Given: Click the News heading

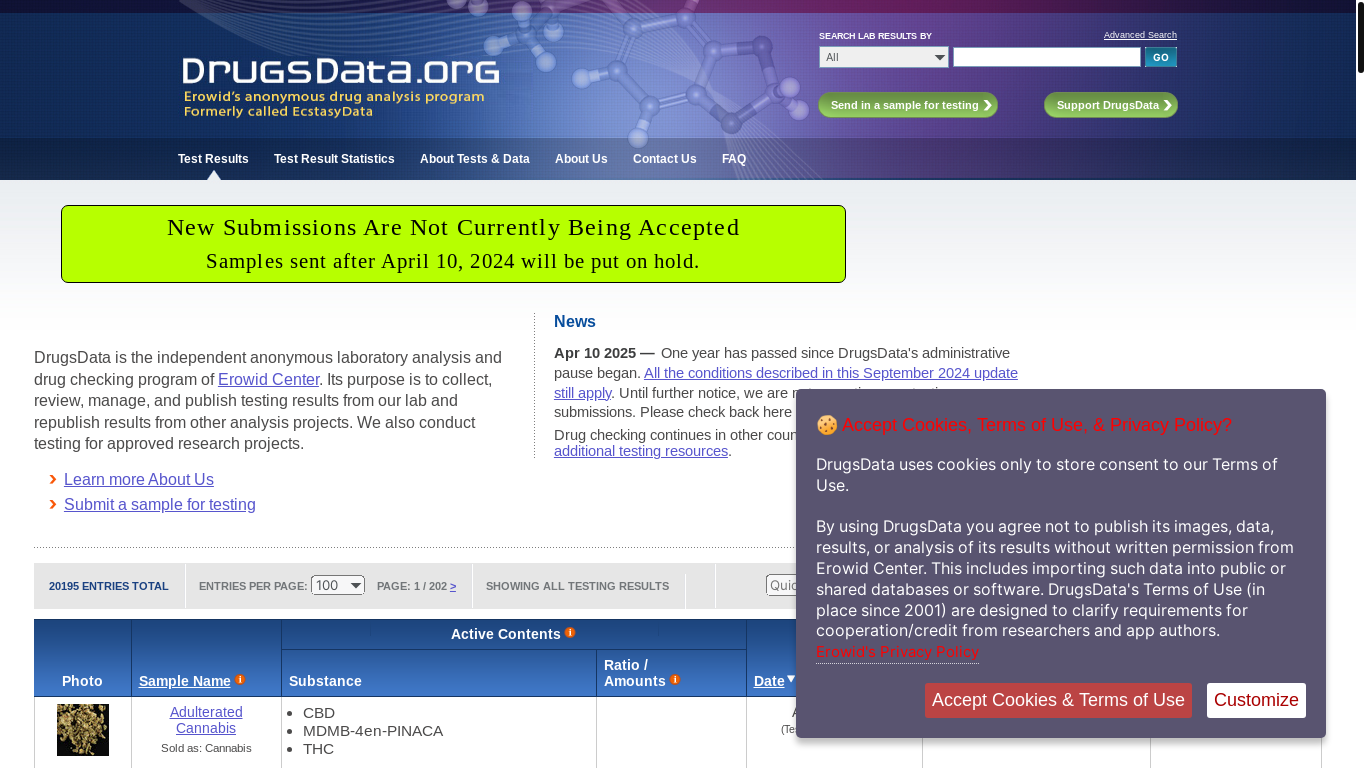Looking at the screenshot, I should (x=575, y=321).
